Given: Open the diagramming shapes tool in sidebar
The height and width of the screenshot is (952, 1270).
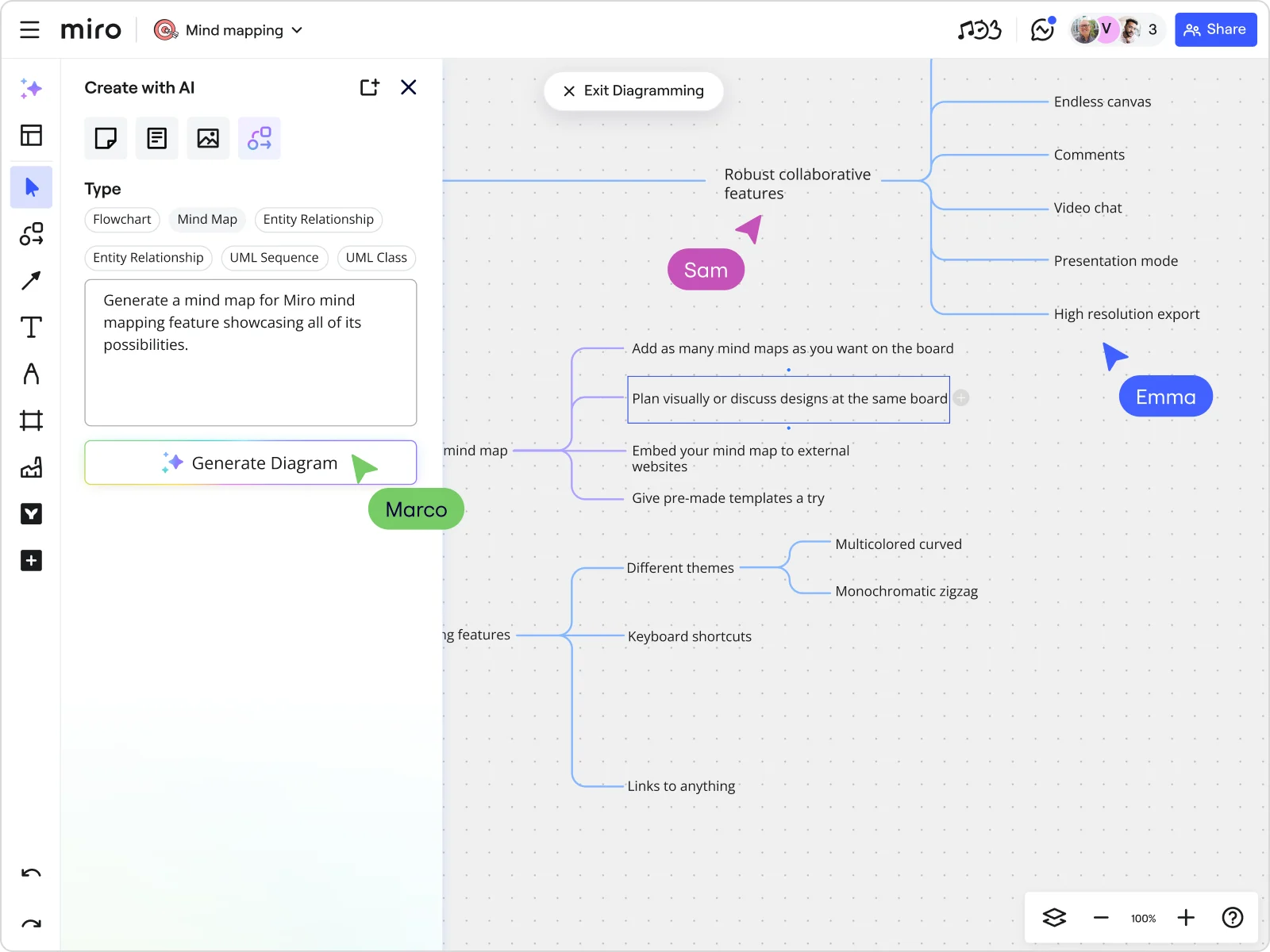Looking at the screenshot, I should (31, 234).
